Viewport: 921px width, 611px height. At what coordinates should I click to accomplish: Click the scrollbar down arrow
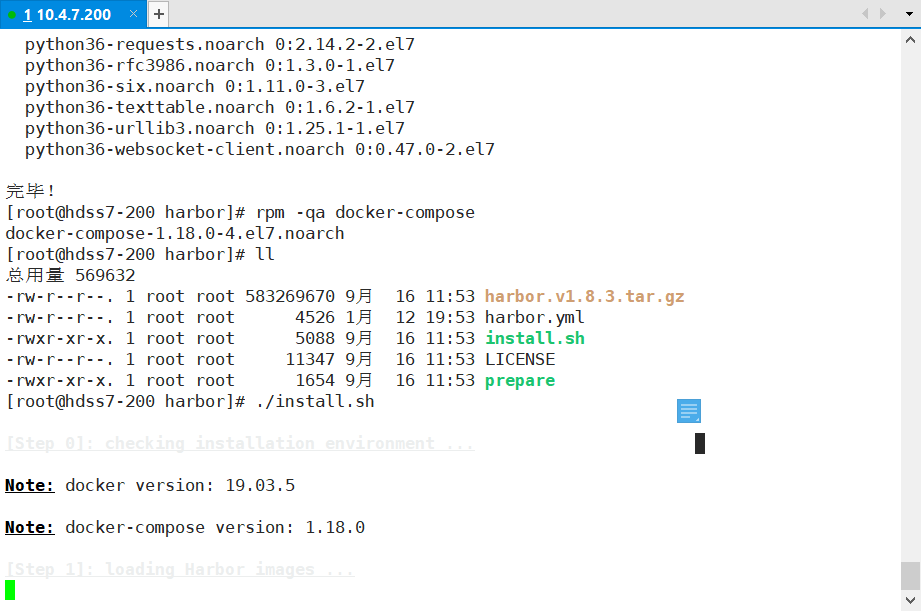[x=910, y=601]
